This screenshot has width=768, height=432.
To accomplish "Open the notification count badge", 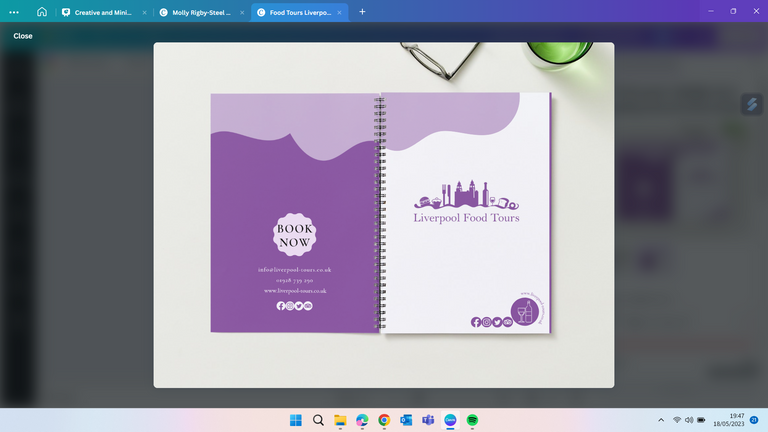I will (754, 420).
